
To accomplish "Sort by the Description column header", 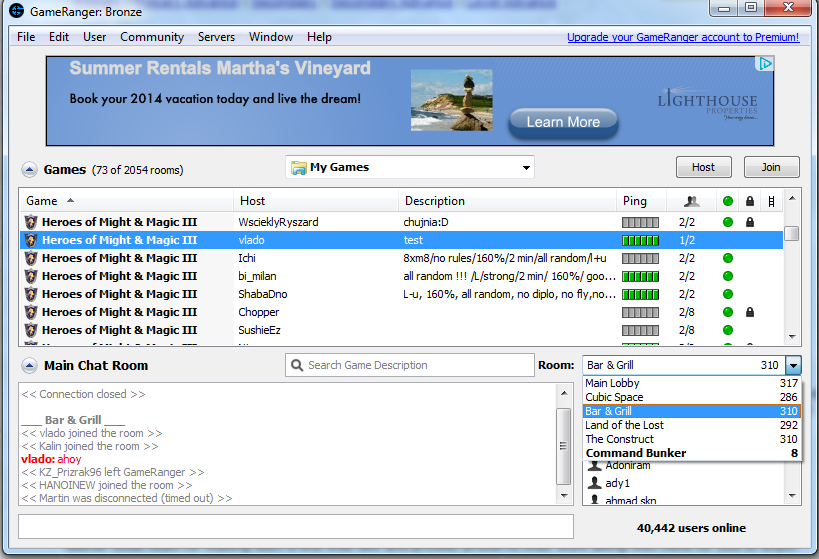I will click(507, 201).
